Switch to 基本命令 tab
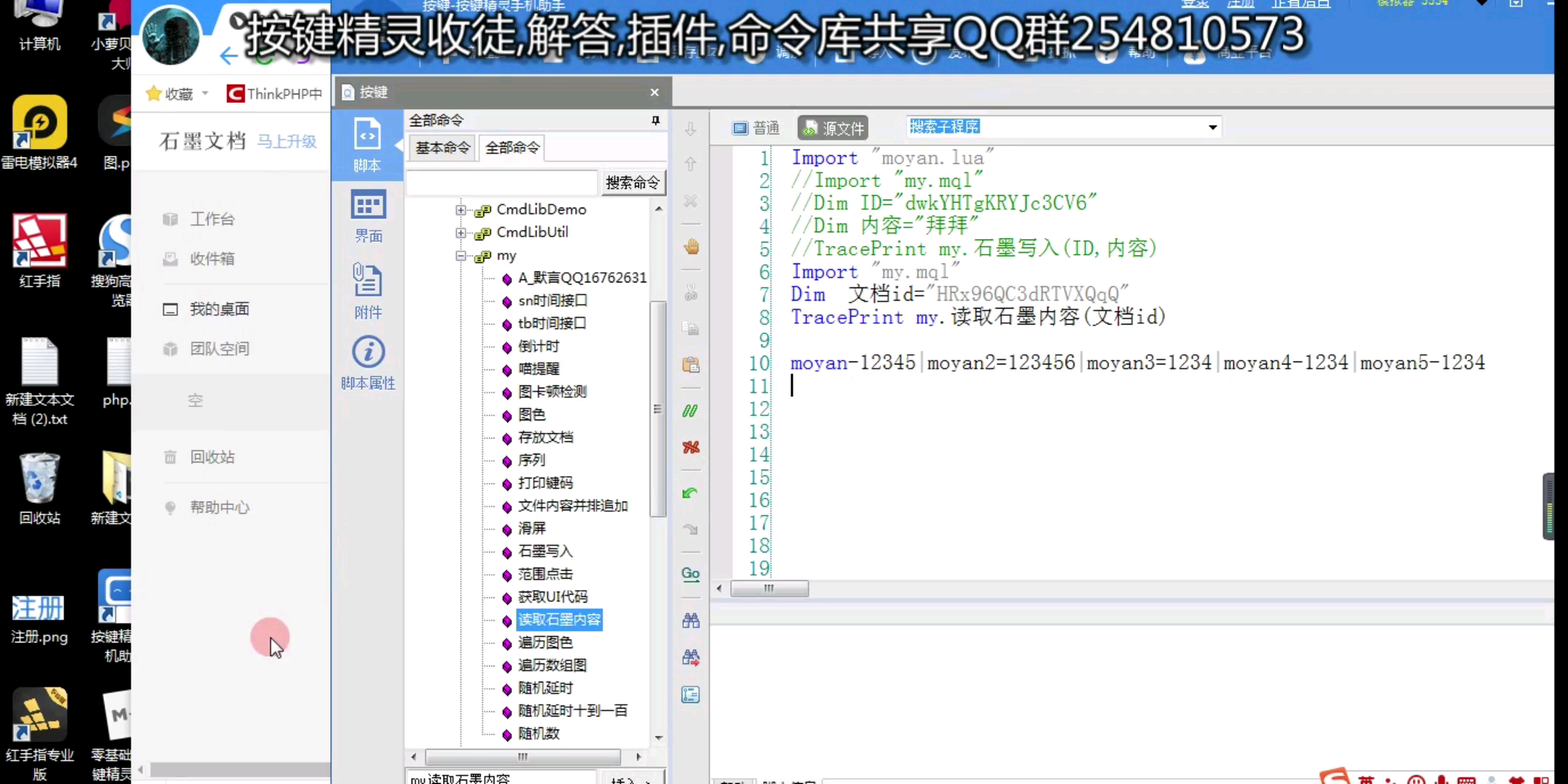Viewport: 1568px width, 784px height. click(442, 148)
